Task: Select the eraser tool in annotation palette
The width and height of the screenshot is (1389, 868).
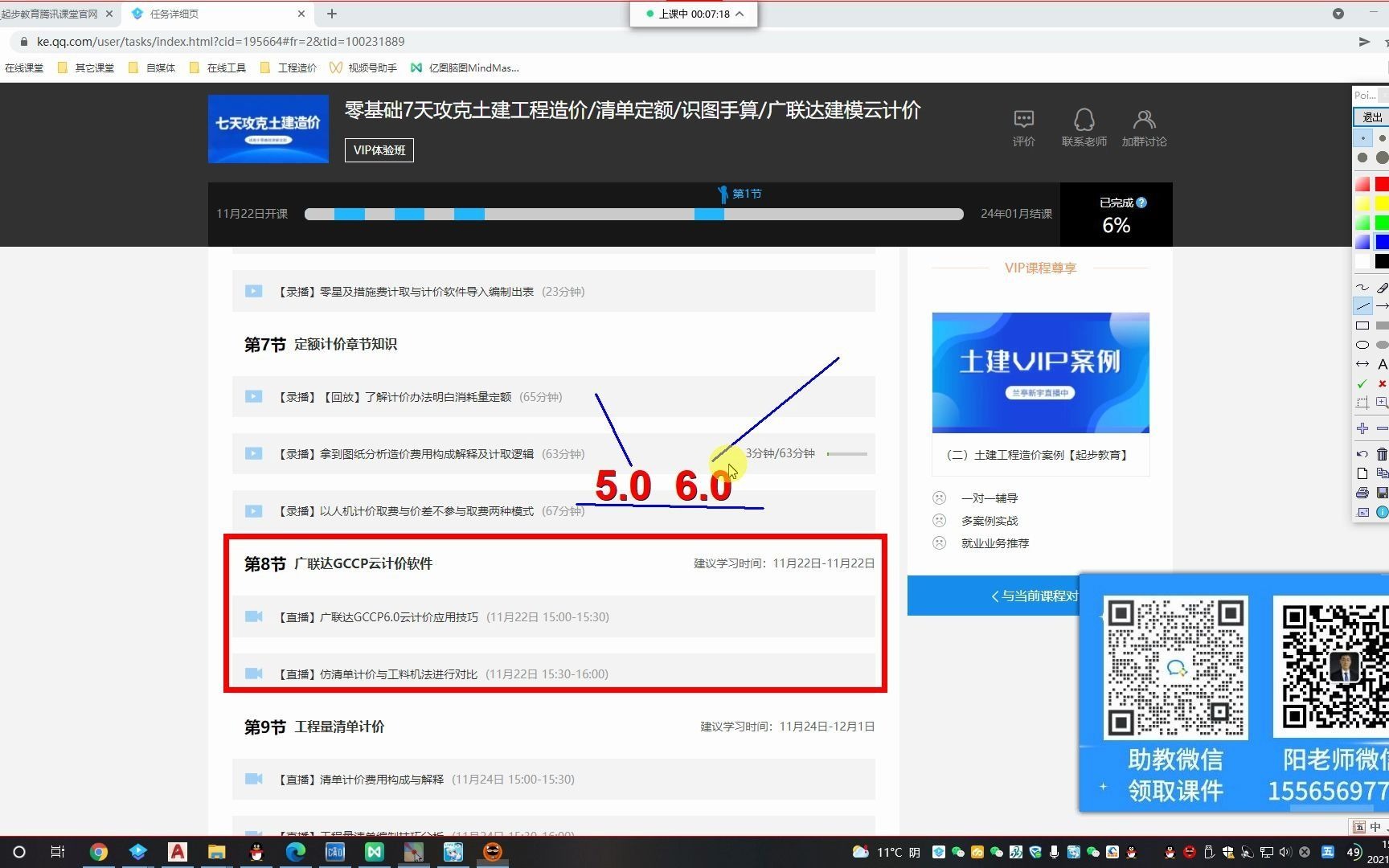Action: [1382, 287]
